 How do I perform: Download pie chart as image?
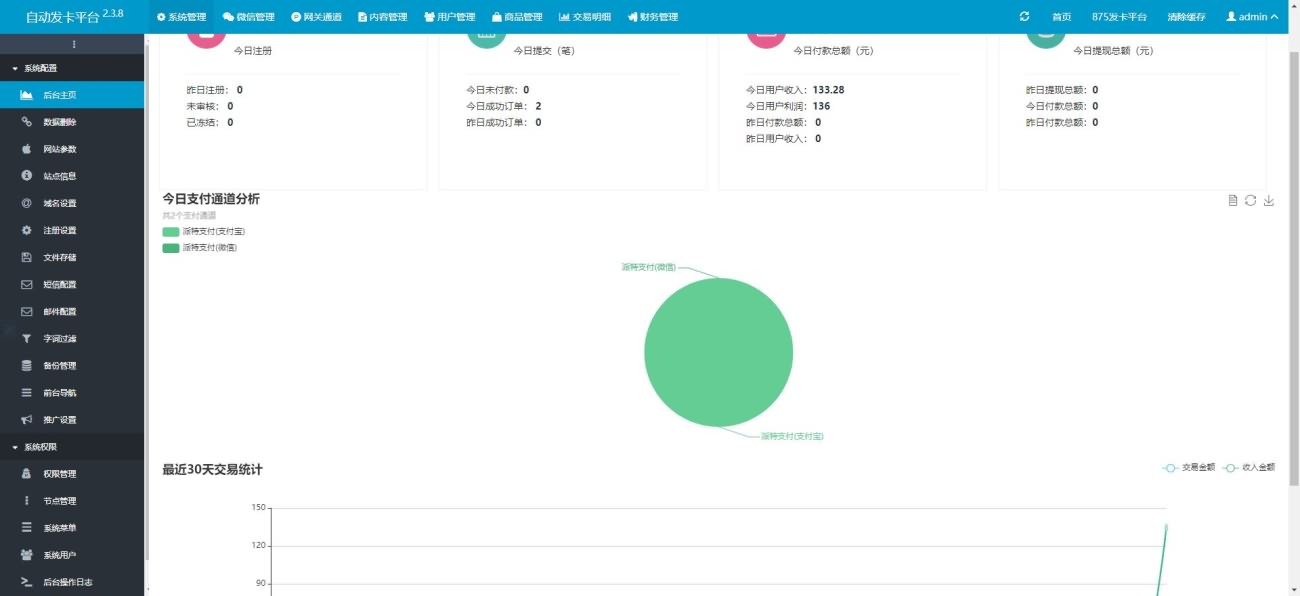(x=1269, y=201)
